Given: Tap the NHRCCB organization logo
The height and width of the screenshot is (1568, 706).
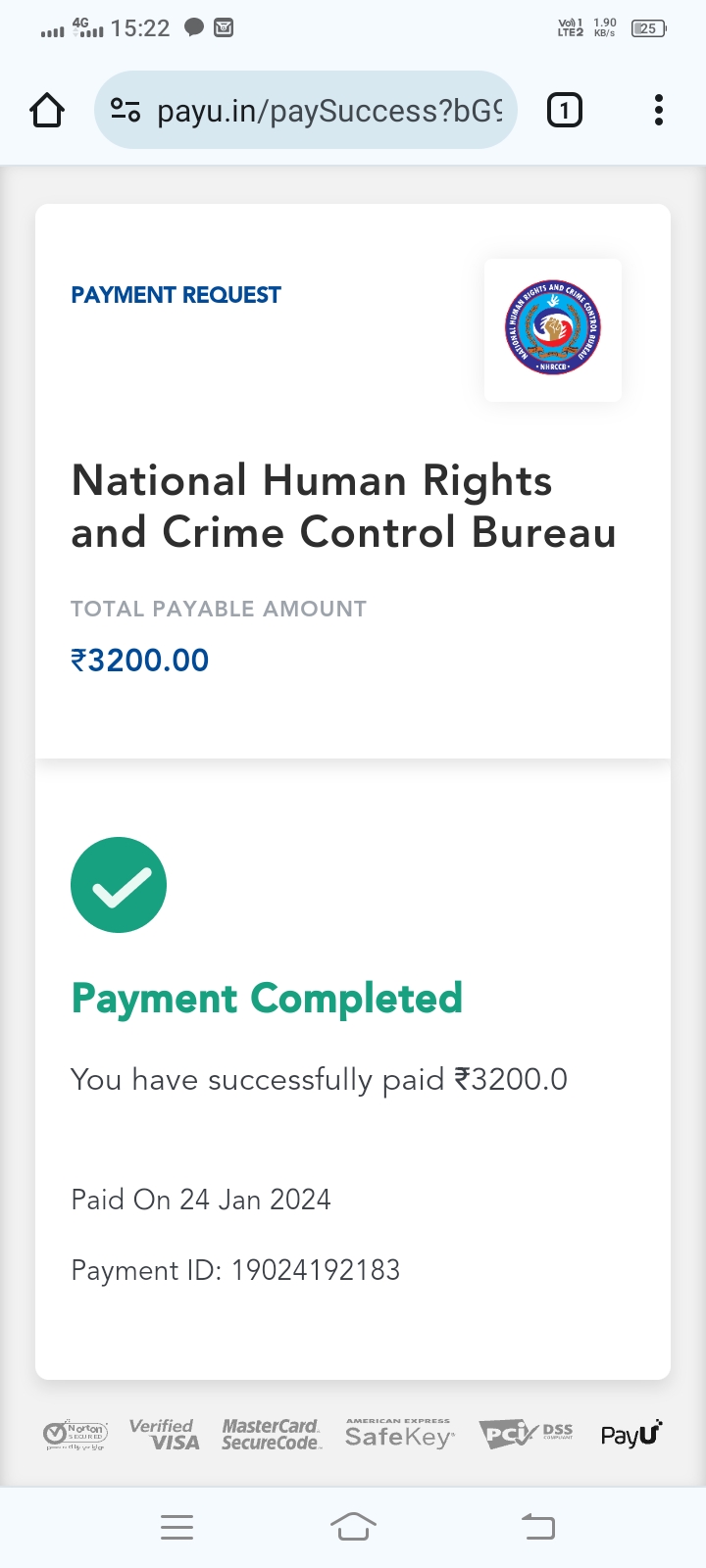Looking at the screenshot, I should point(553,329).
